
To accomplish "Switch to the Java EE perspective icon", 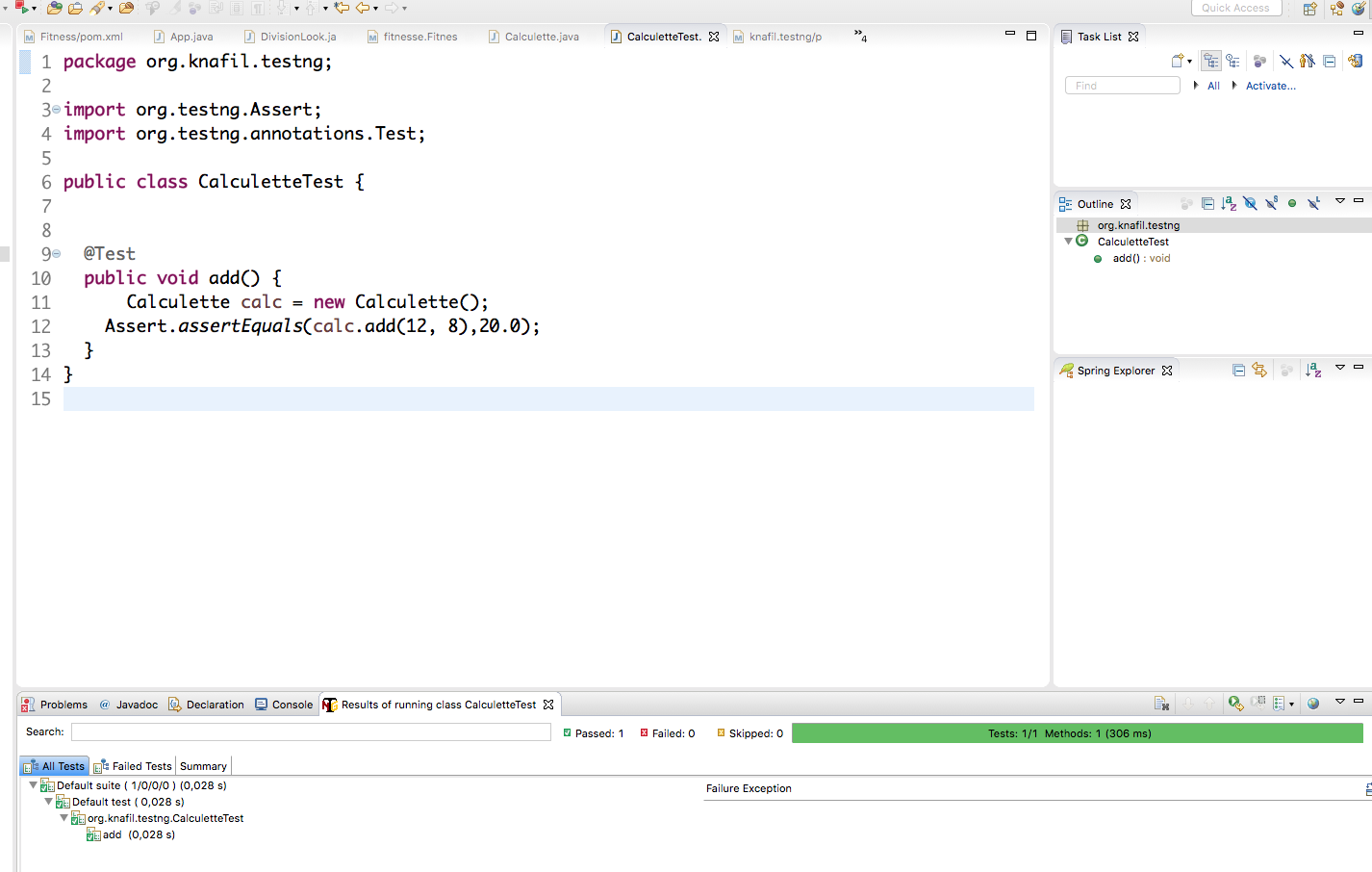I will tap(1337, 9).
